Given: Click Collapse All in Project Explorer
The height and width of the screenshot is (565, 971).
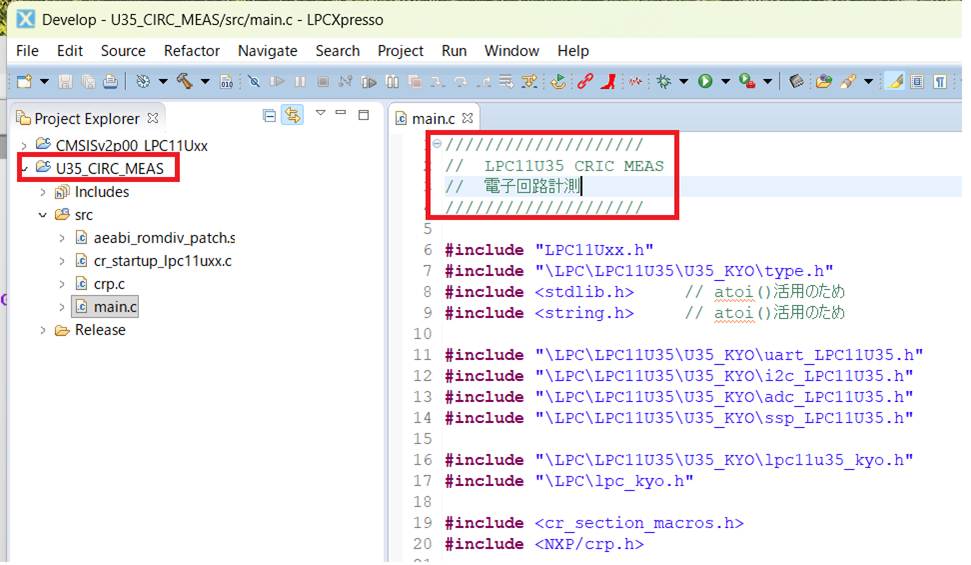Looking at the screenshot, I should 269,116.
